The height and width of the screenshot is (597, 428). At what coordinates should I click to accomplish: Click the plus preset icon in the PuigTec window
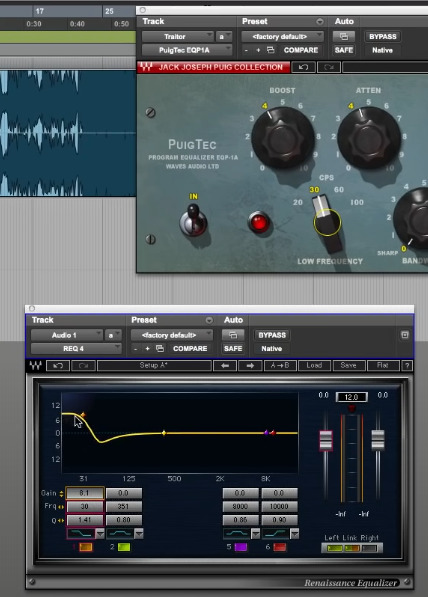(258, 50)
